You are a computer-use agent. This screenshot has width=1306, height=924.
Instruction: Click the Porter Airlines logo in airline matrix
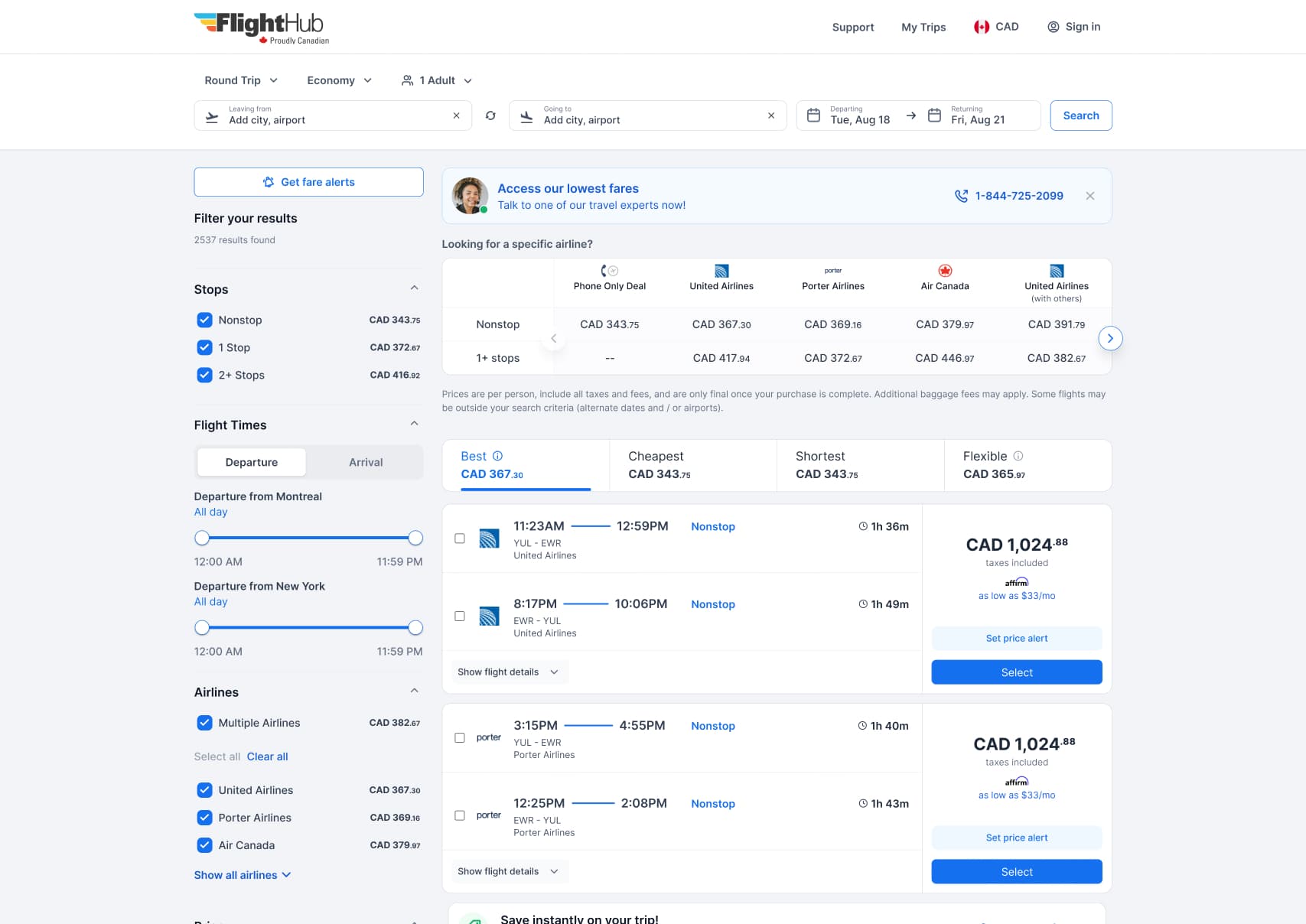click(833, 271)
